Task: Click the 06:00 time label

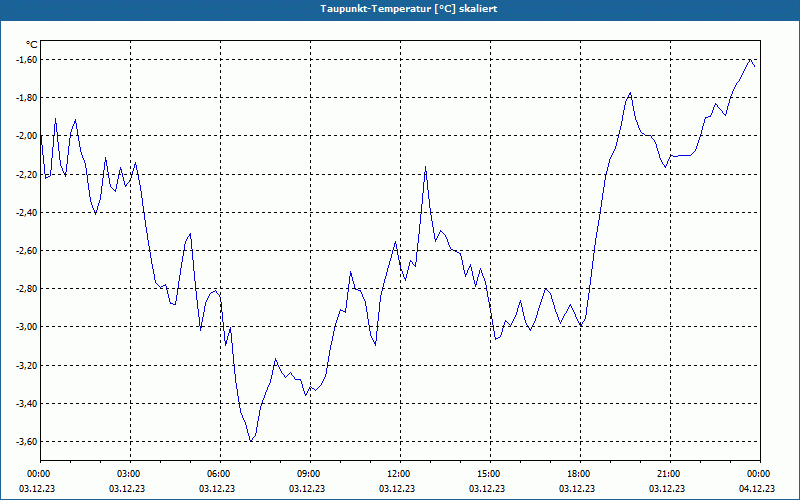Action: click(x=220, y=474)
